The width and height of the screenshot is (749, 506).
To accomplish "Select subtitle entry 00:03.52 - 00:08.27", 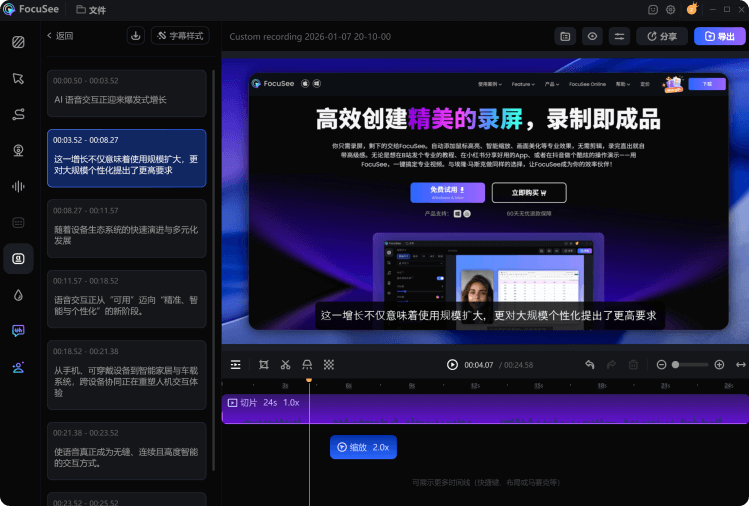I will 127,158.
